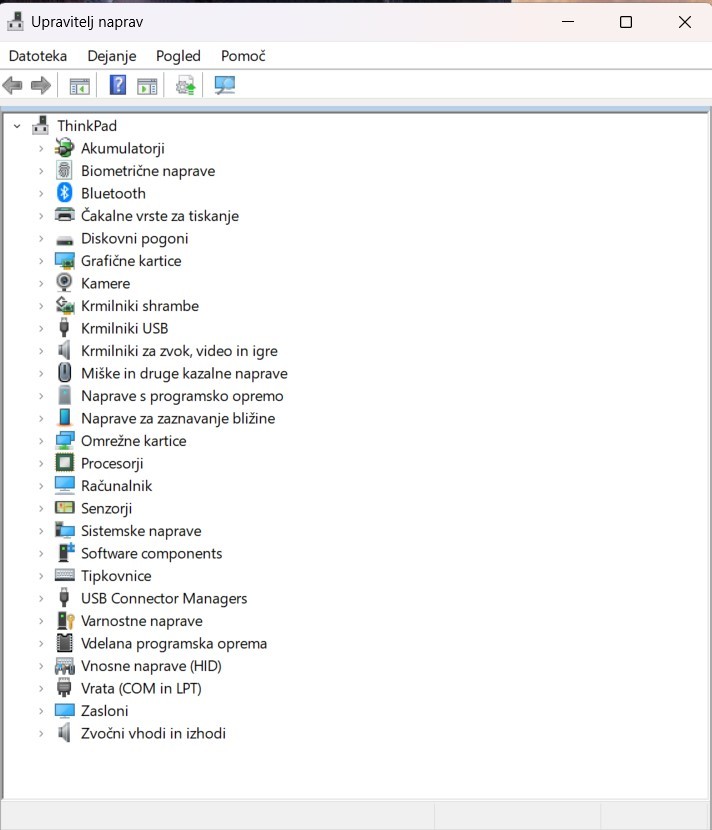Click the webcam icon next to Kamere
This screenshot has width=712, height=830.
tap(65, 283)
